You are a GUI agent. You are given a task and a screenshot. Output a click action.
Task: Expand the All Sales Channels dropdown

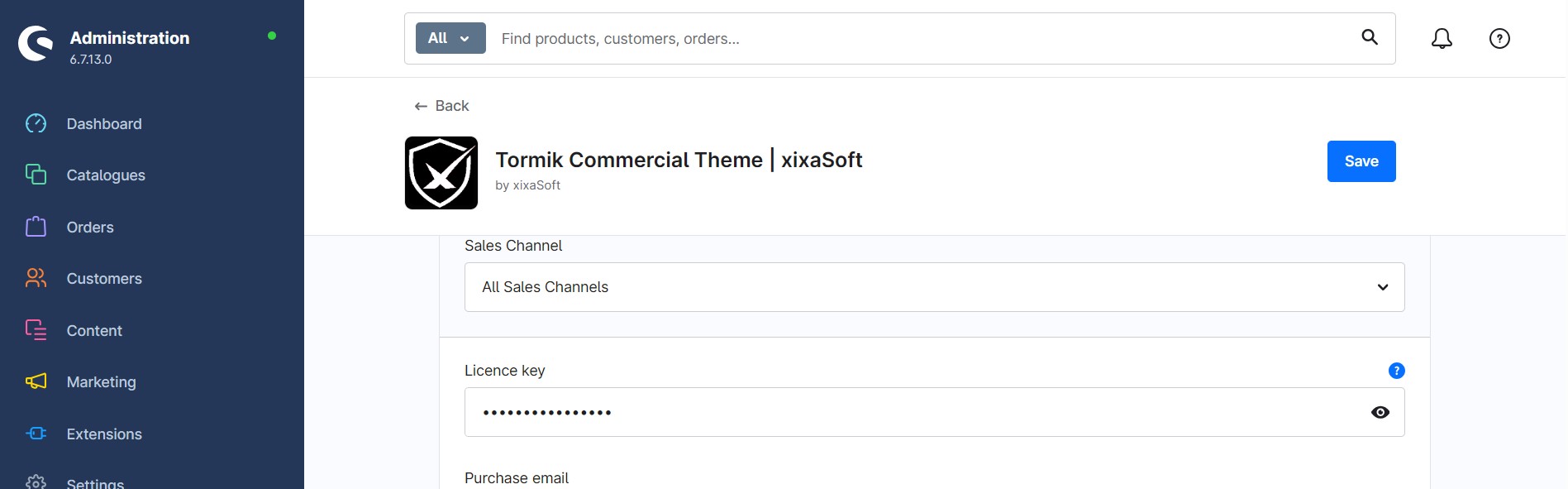tap(934, 287)
